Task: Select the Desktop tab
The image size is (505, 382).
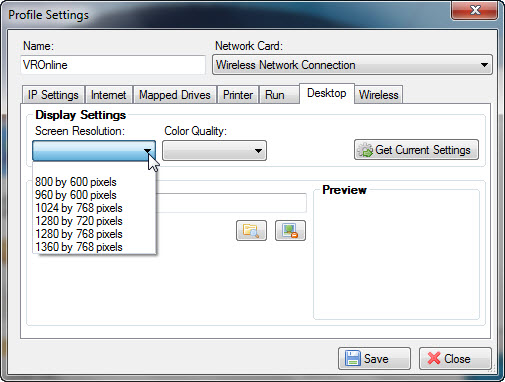Action: point(327,93)
